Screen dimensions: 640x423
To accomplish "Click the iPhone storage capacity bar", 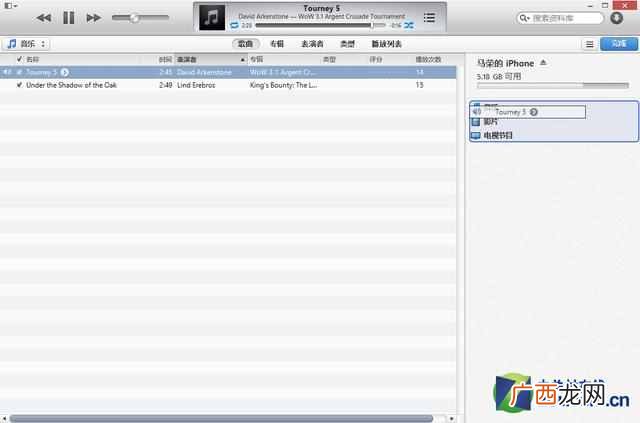I will [553, 85].
